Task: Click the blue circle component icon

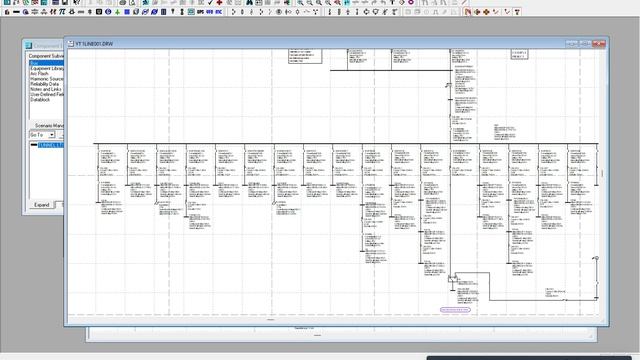Action: [108, 12]
